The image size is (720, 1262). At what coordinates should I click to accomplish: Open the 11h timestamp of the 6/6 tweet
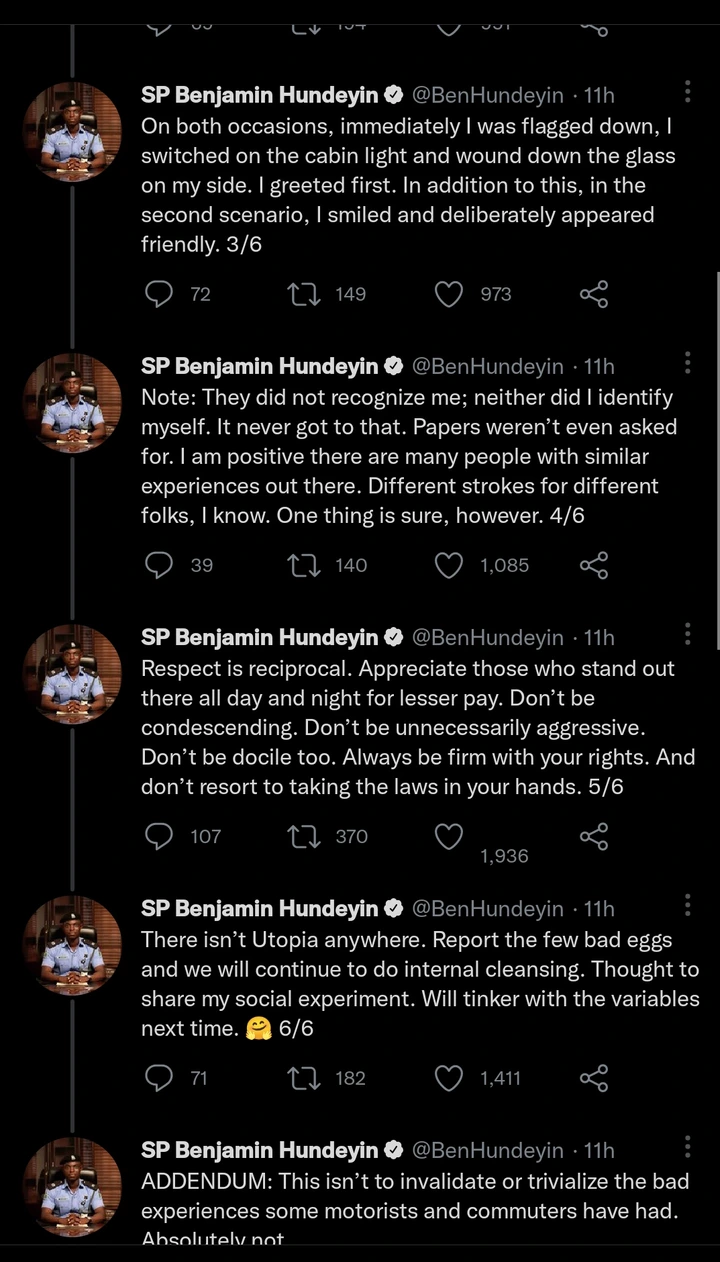(599, 908)
